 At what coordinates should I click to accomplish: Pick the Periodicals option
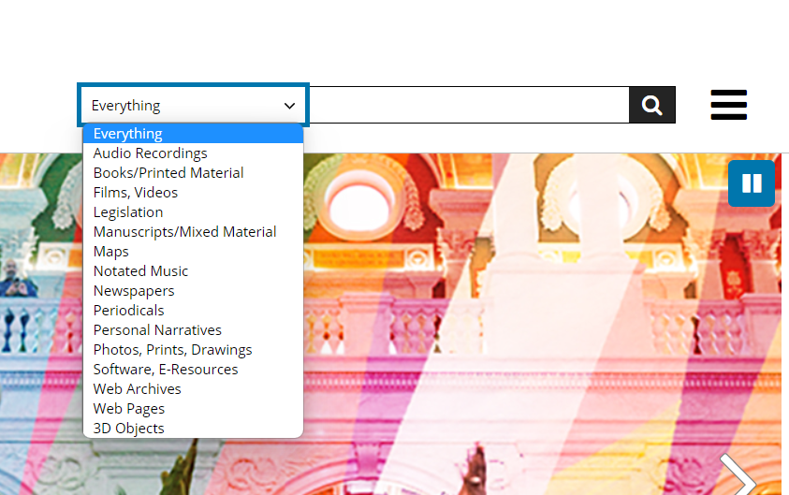pos(193,310)
